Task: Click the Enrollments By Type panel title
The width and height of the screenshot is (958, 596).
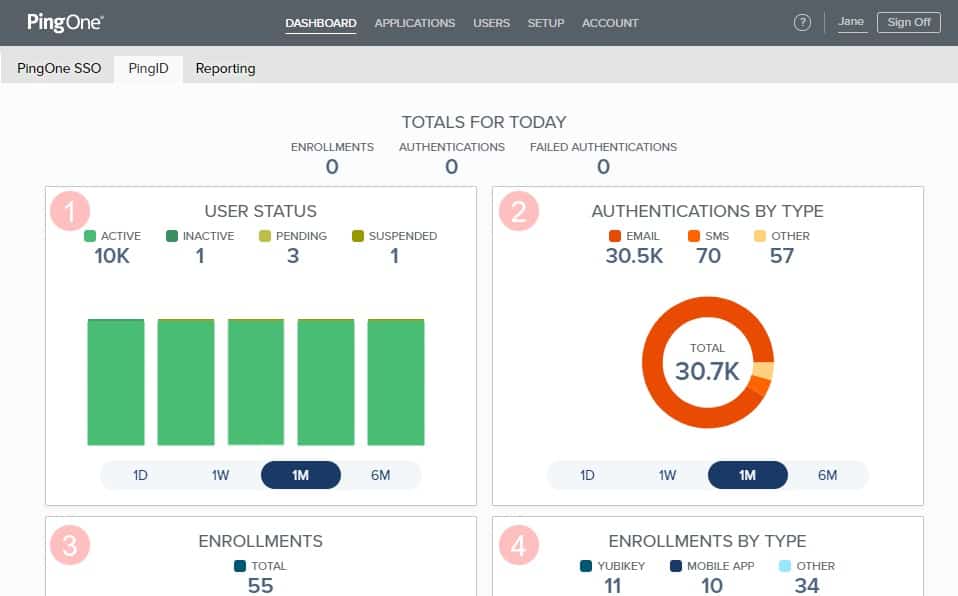Action: [x=708, y=541]
